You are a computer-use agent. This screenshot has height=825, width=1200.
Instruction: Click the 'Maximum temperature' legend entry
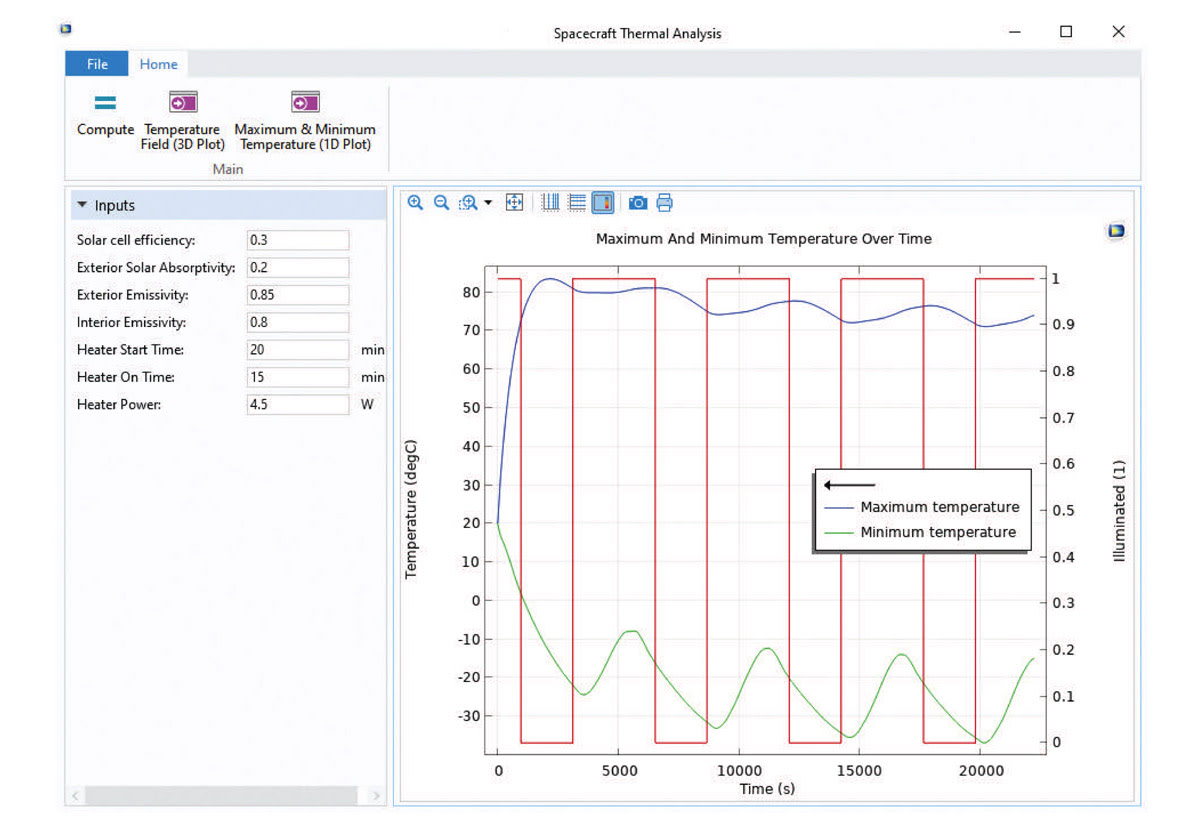pyautogui.click(x=921, y=507)
